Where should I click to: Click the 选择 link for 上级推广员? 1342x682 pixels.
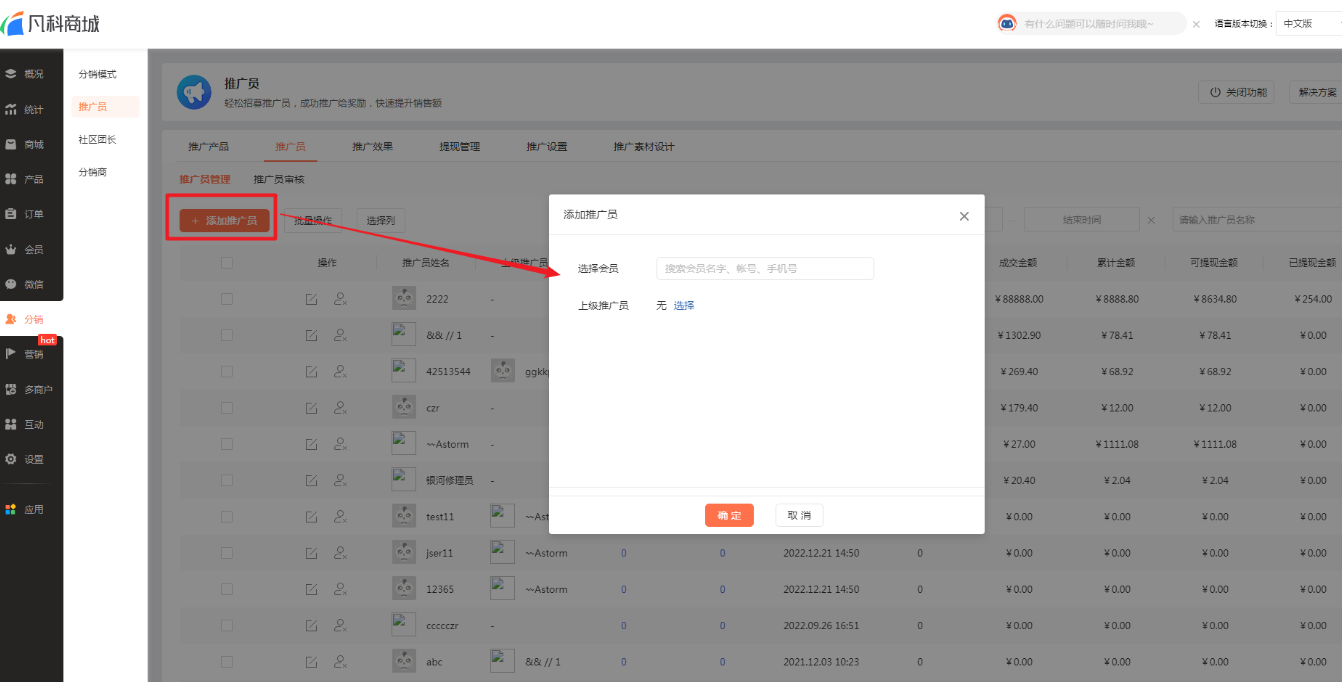coord(684,306)
